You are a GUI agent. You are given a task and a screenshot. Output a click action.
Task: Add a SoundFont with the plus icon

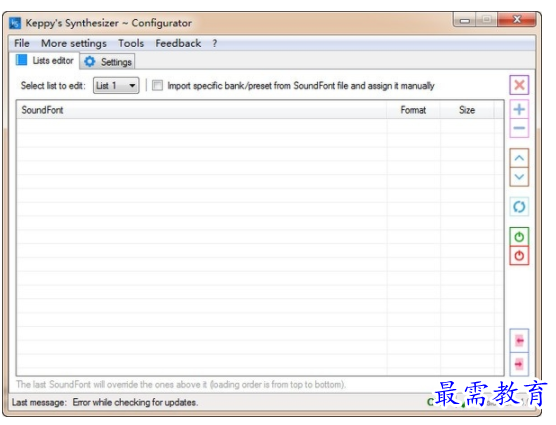519,109
